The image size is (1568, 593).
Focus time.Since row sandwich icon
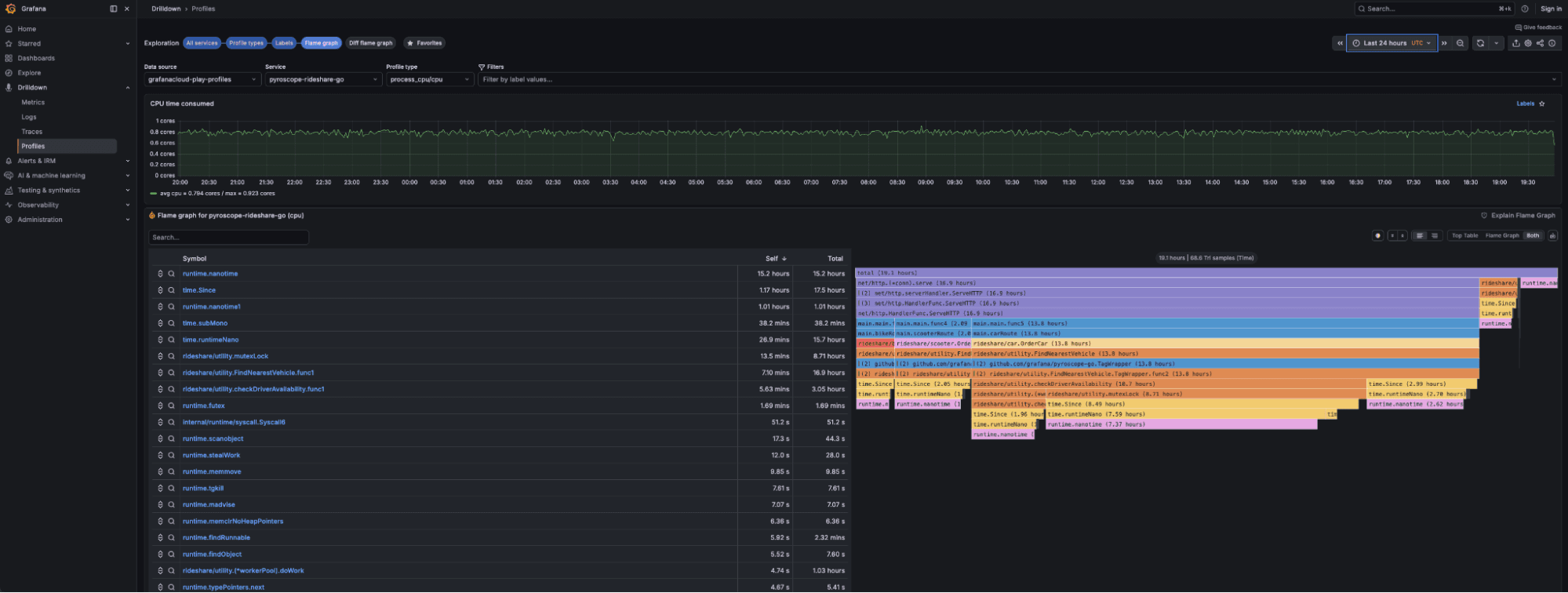coord(160,290)
